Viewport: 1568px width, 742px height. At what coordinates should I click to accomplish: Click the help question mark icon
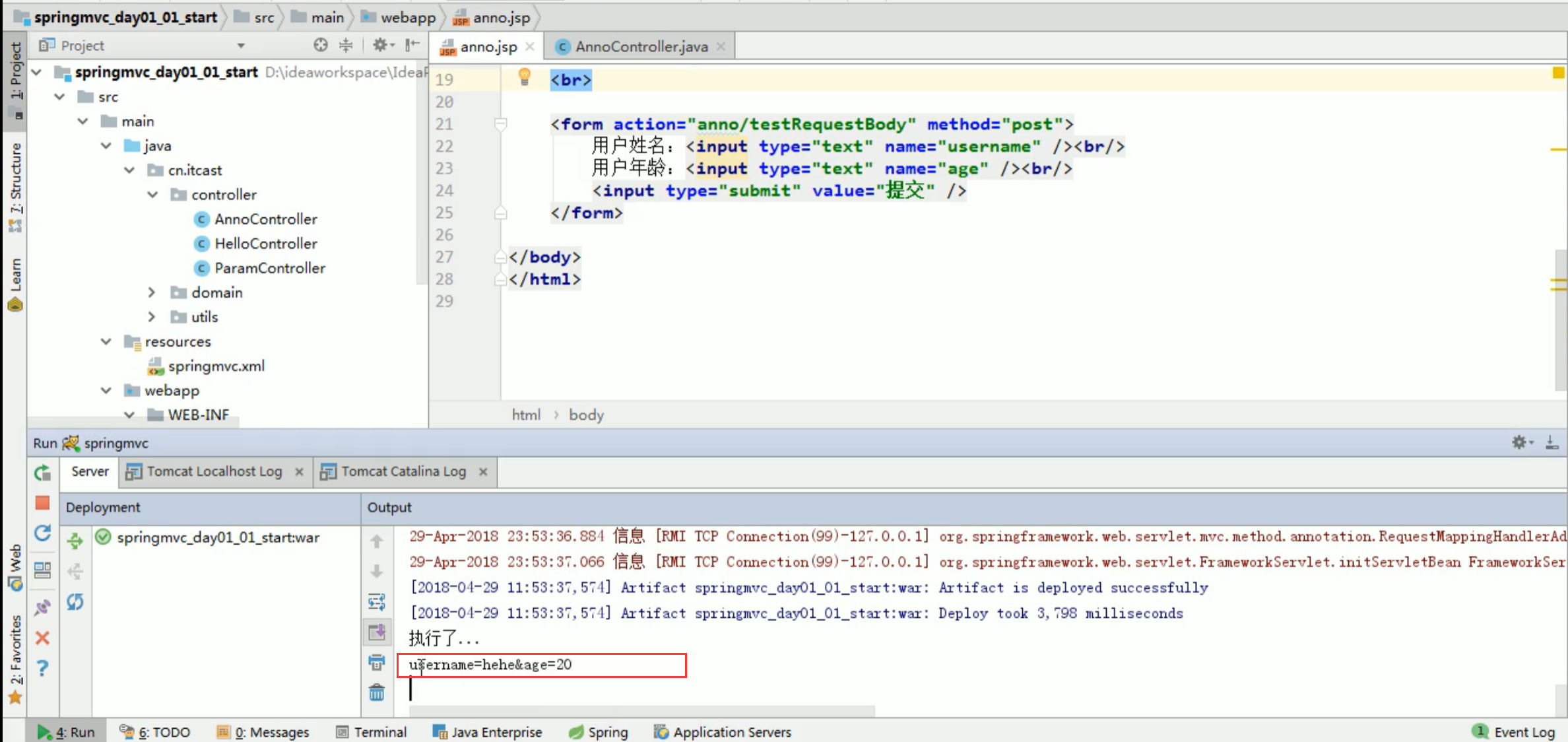coord(43,668)
